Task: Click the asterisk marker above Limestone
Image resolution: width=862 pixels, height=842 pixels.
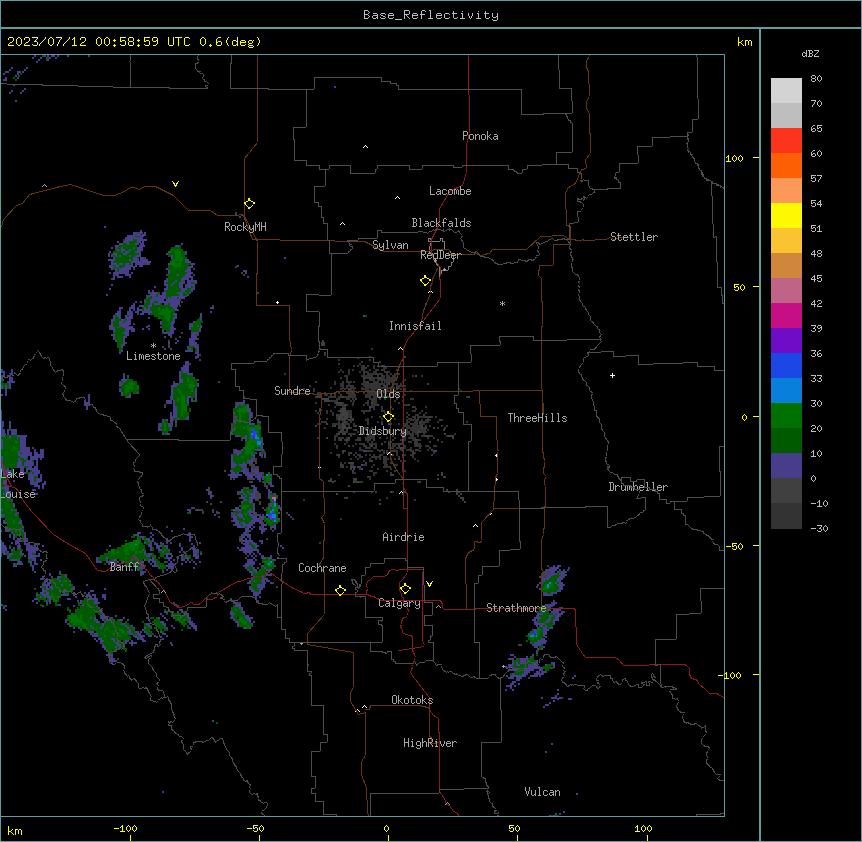Action: (153, 346)
